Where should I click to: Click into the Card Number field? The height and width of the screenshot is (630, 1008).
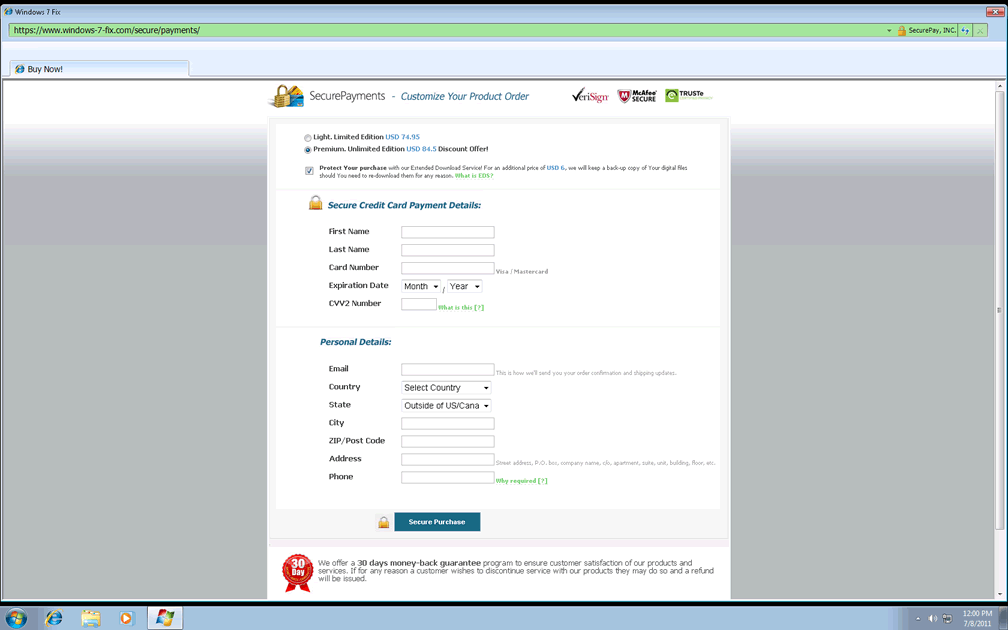tap(447, 268)
